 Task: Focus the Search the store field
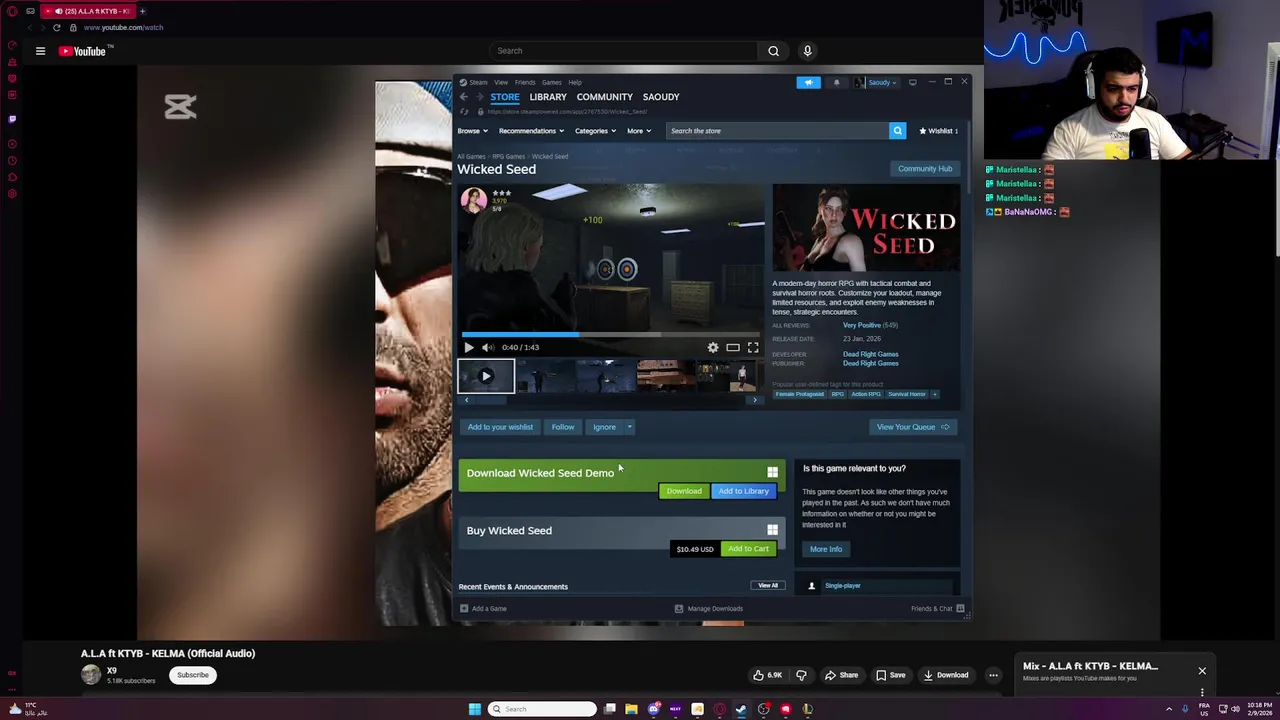(777, 131)
